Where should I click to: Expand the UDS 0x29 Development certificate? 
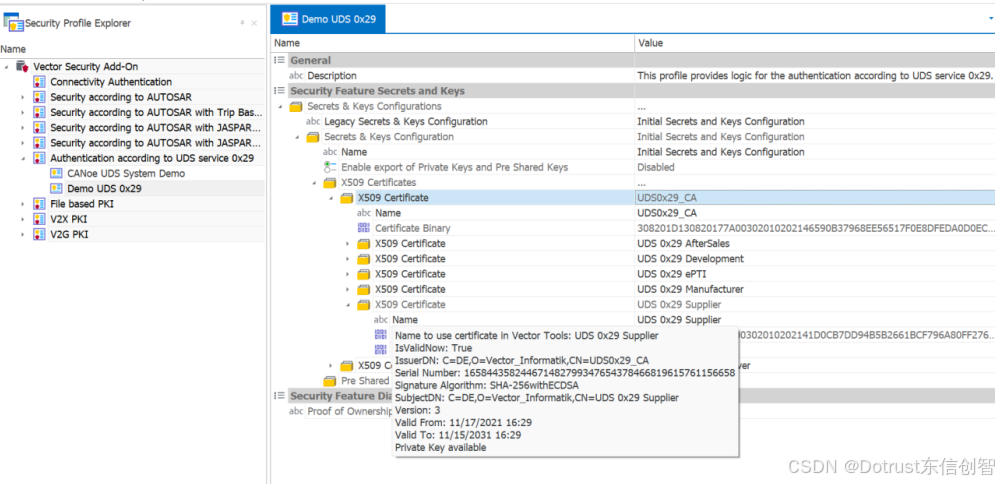point(347,259)
